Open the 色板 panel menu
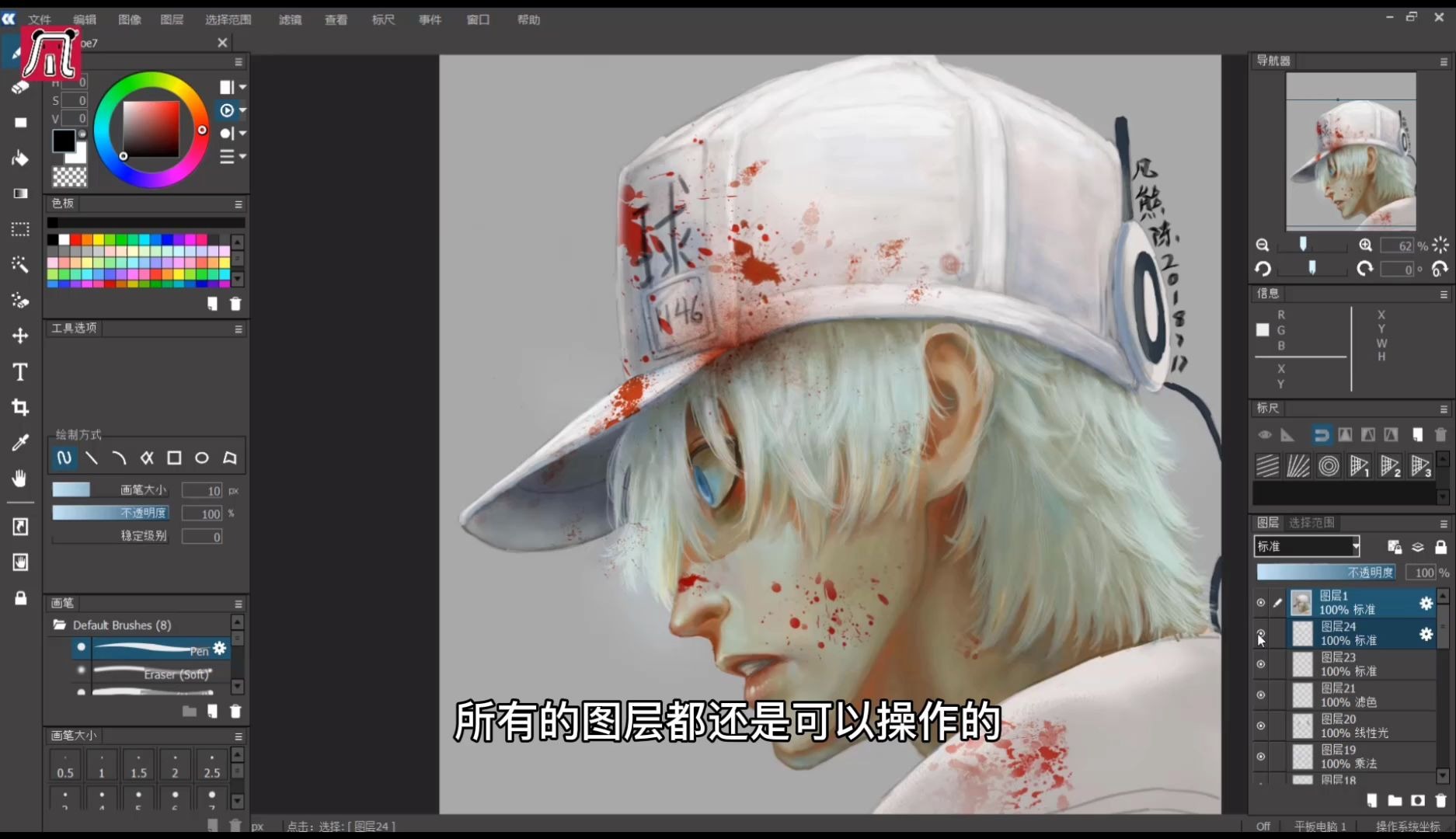 [239, 204]
